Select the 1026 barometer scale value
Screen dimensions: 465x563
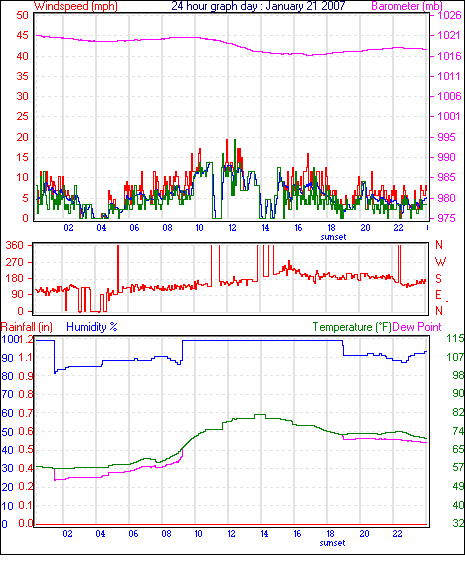click(x=449, y=15)
